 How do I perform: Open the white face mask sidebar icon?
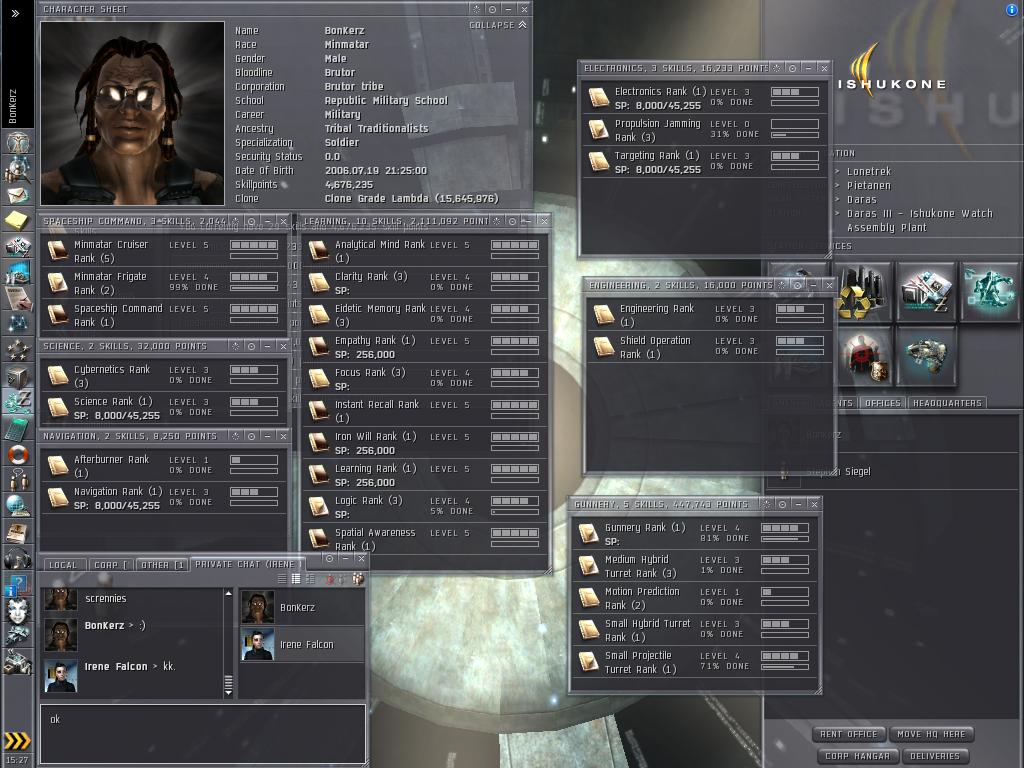[18, 611]
